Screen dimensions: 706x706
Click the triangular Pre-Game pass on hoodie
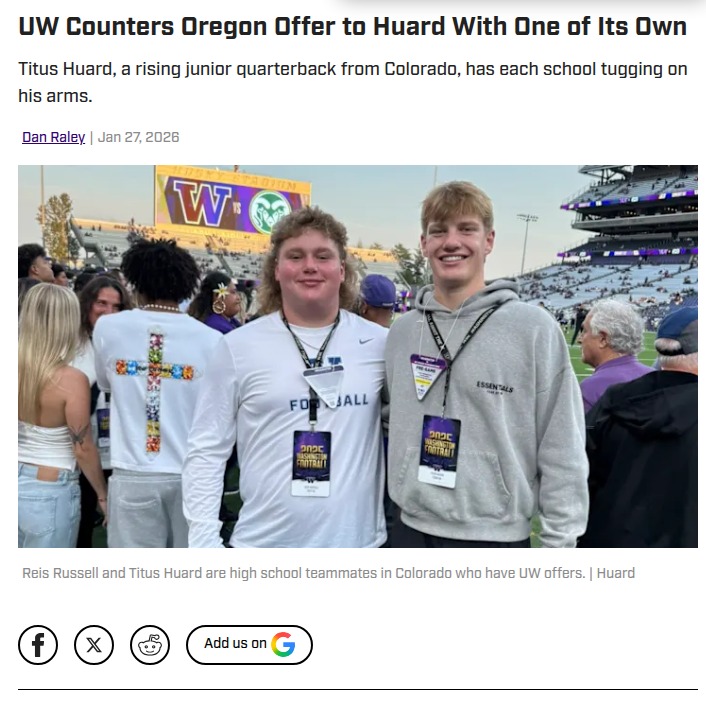pos(425,376)
